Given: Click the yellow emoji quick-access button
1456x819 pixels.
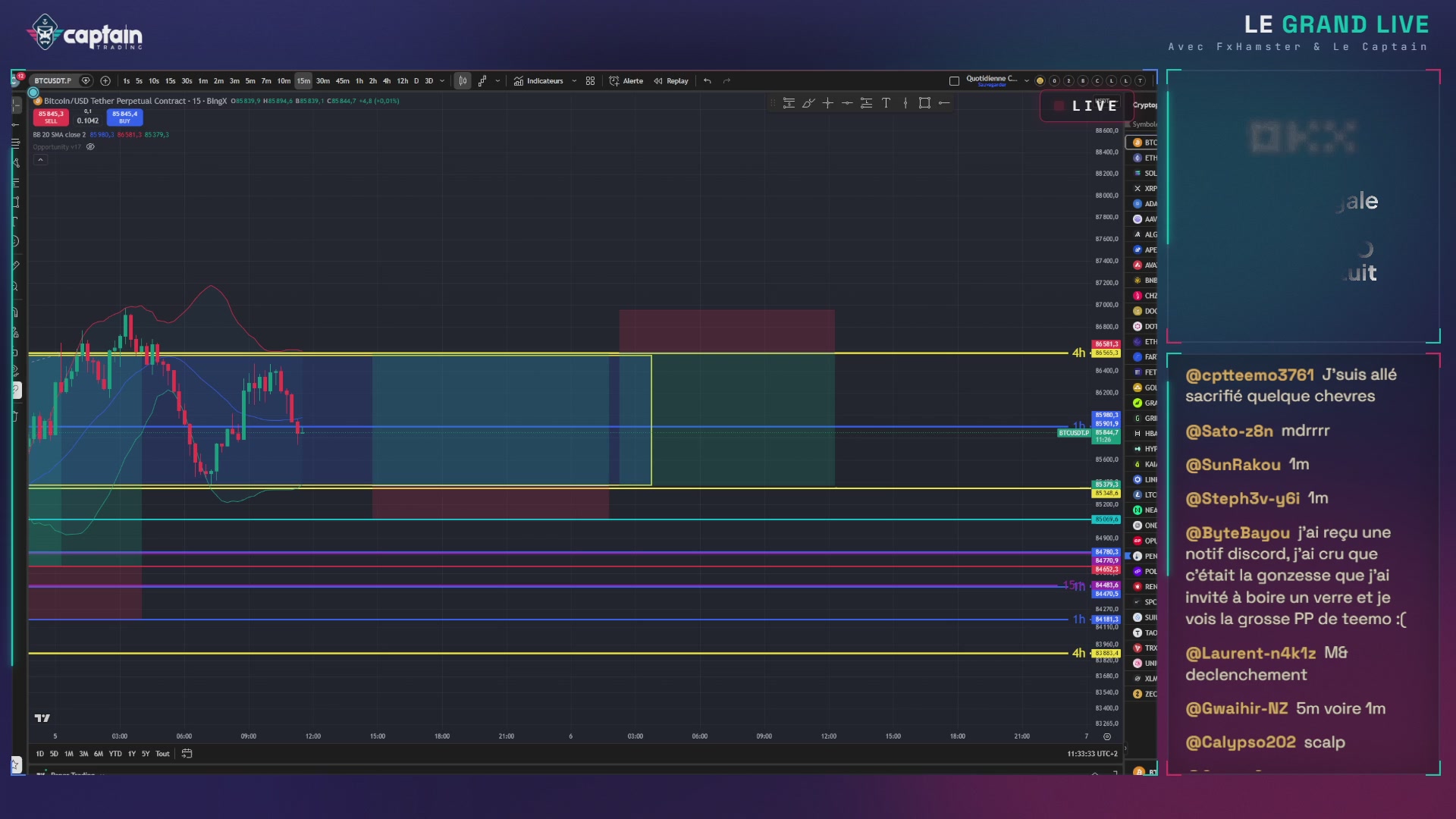Looking at the screenshot, I should tap(1040, 81).
